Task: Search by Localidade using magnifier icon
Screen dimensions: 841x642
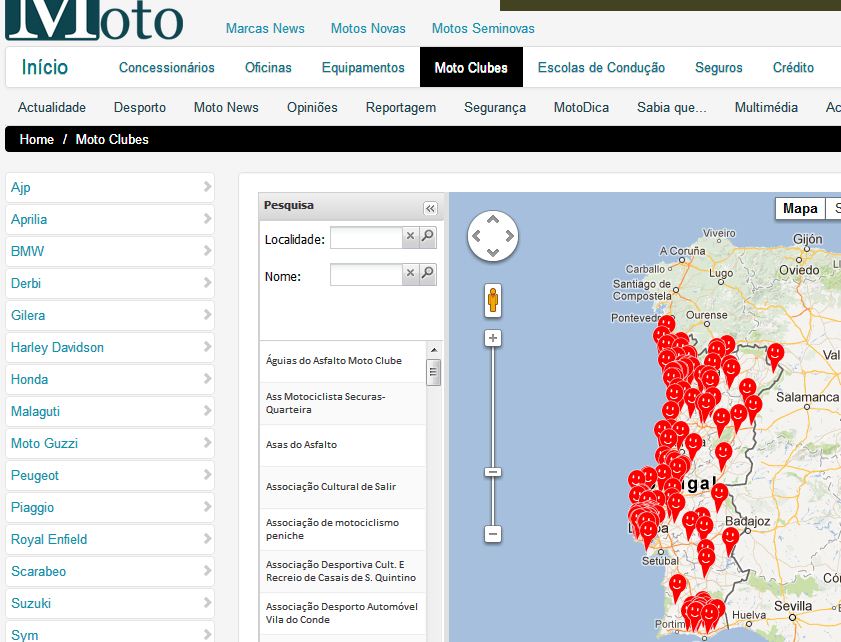Action: click(x=427, y=237)
